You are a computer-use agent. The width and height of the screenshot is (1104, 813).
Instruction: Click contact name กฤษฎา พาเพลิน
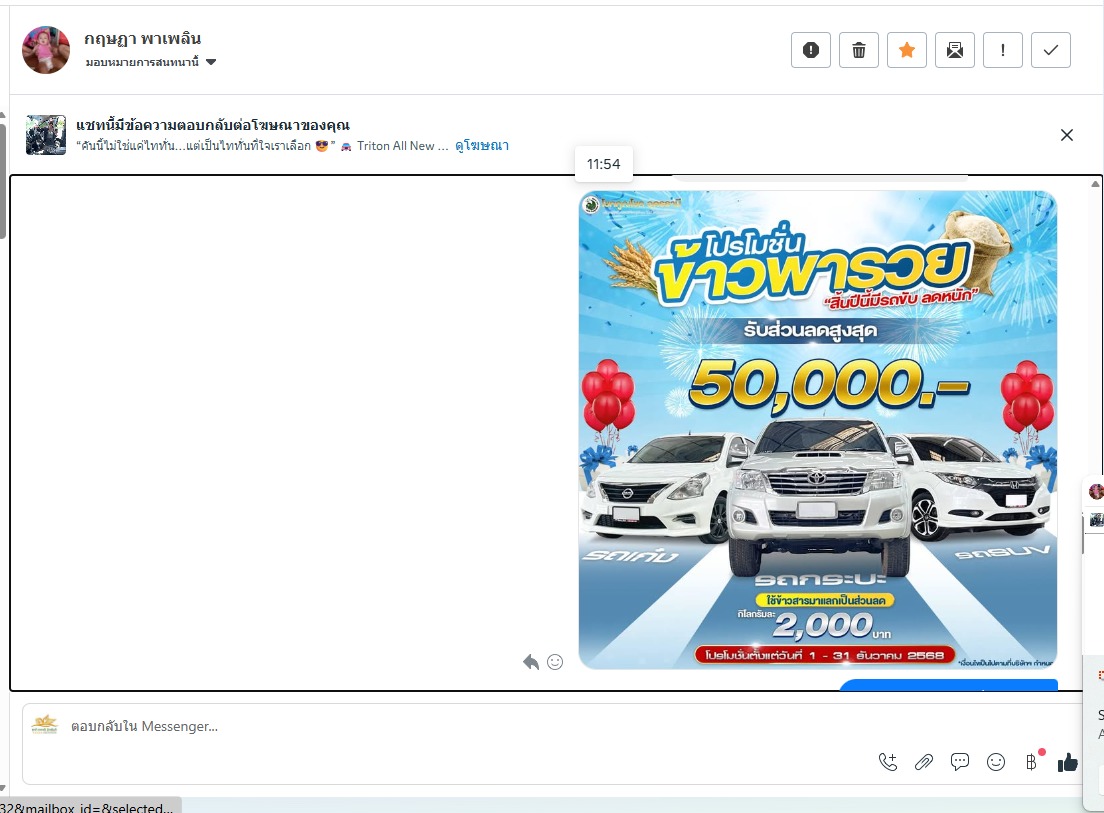(142, 39)
